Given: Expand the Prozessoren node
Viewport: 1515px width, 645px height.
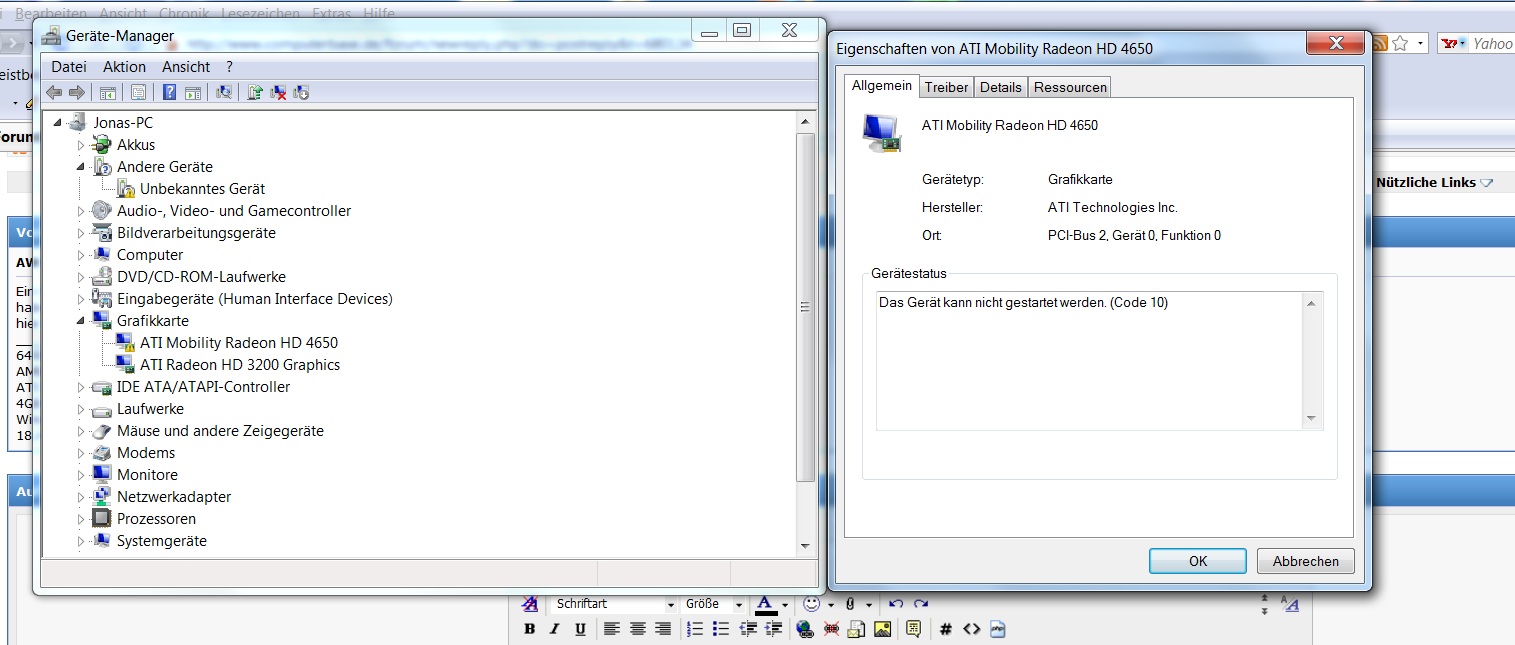Looking at the screenshot, I should click(82, 519).
